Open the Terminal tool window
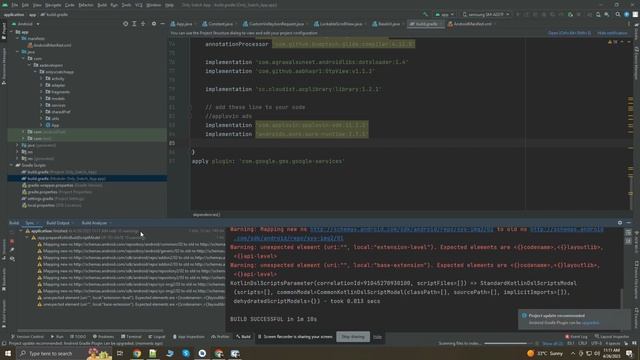Image resolution: width=640 pixels, height=360 pixels. point(131,337)
